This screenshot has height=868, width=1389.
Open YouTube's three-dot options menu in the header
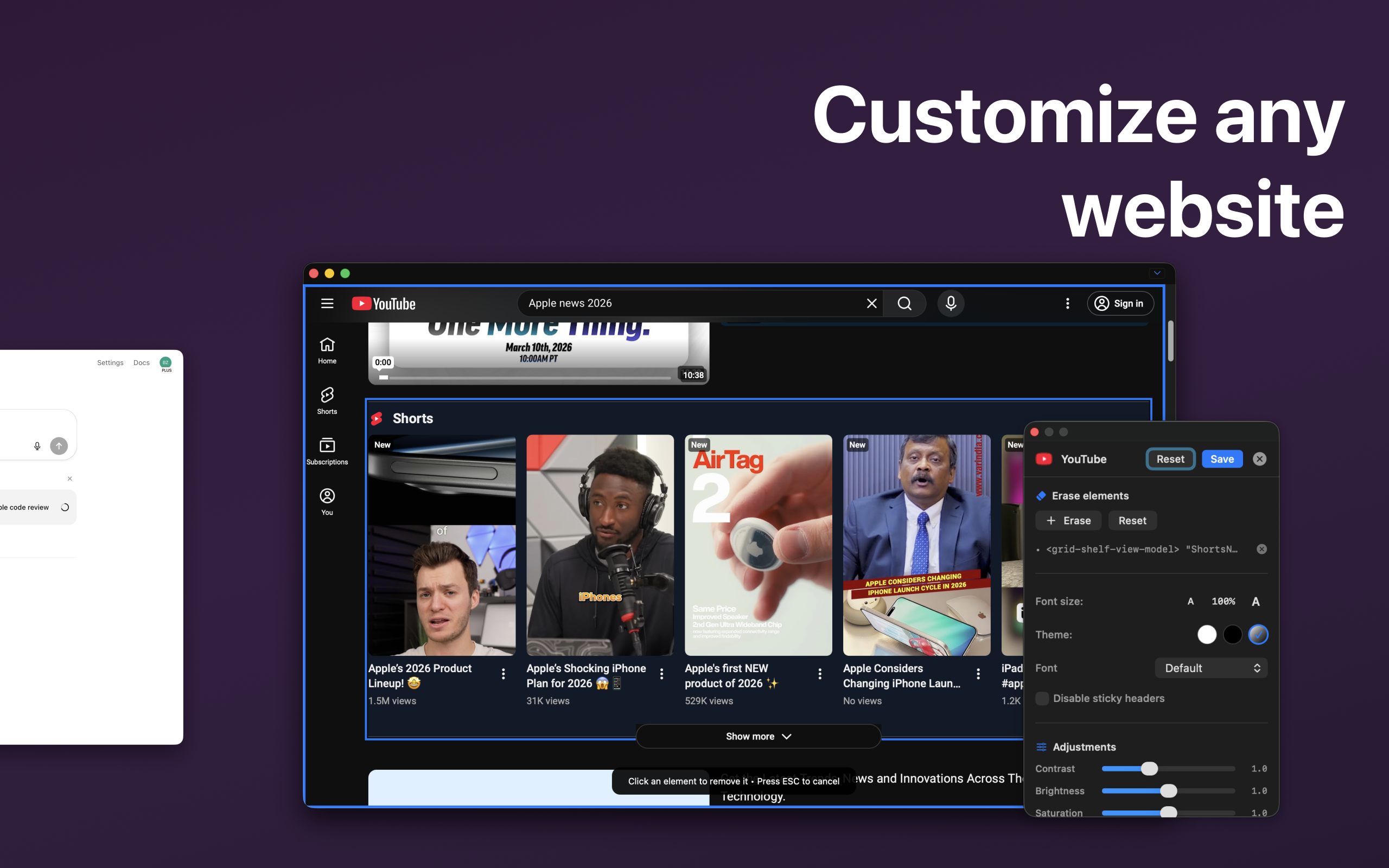coord(1068,303)
